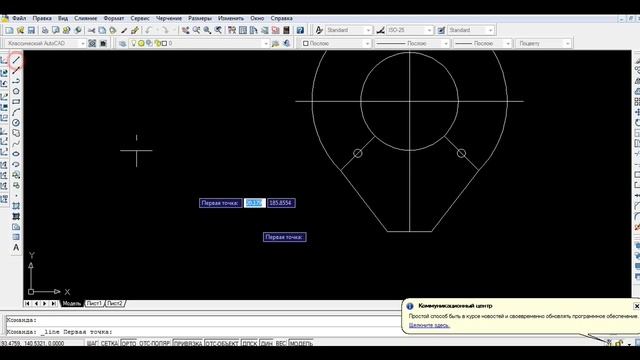Create a new drawing with New icon

click(x=9, y=30)
